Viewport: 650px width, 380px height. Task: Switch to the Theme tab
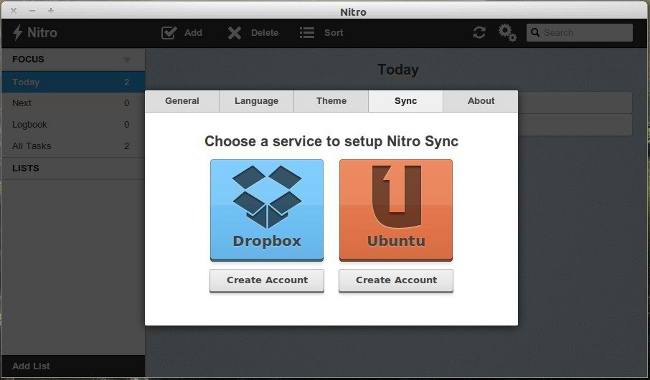tap(331, 101)
